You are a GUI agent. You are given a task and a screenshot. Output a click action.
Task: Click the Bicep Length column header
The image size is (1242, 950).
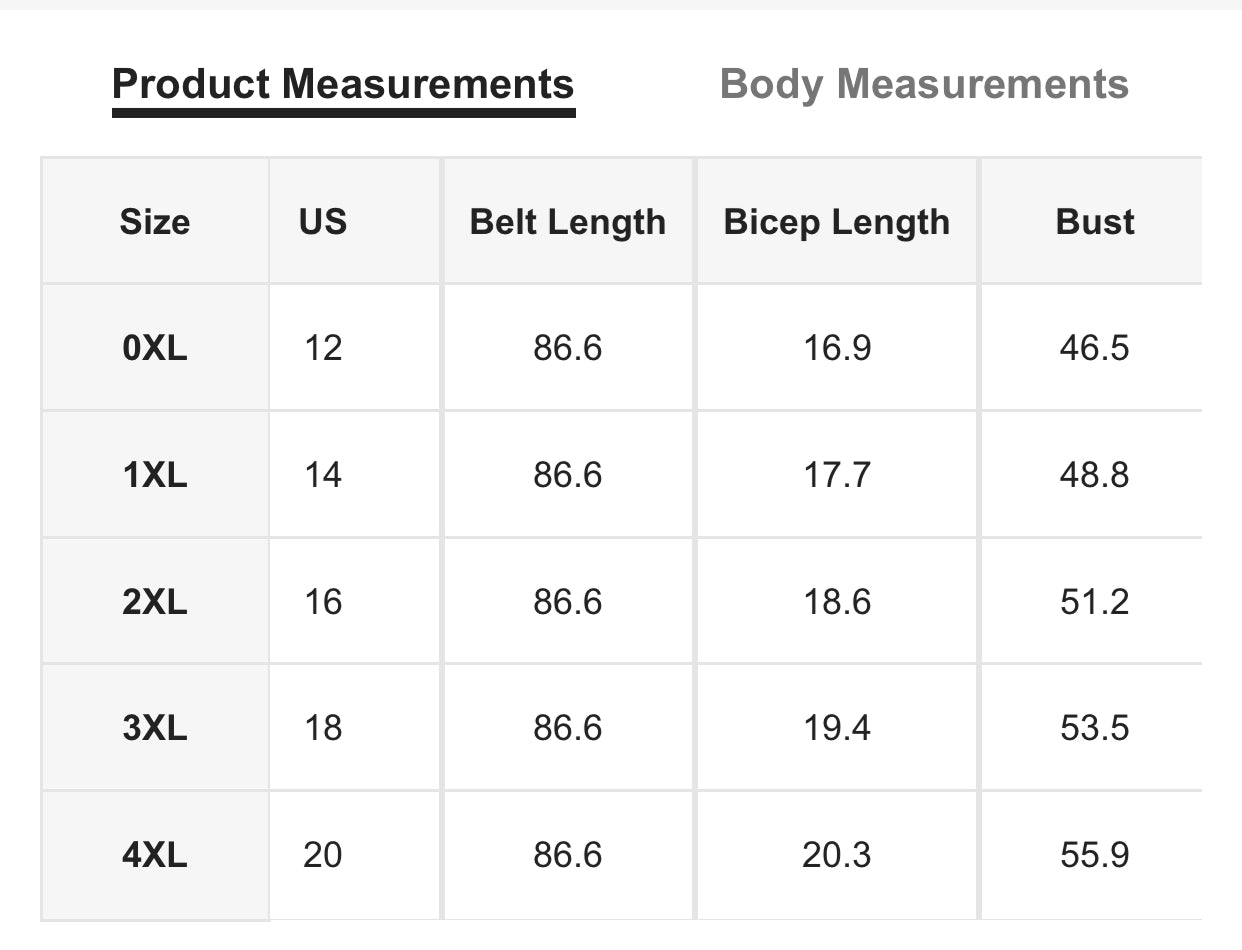[x=836, y=221]
